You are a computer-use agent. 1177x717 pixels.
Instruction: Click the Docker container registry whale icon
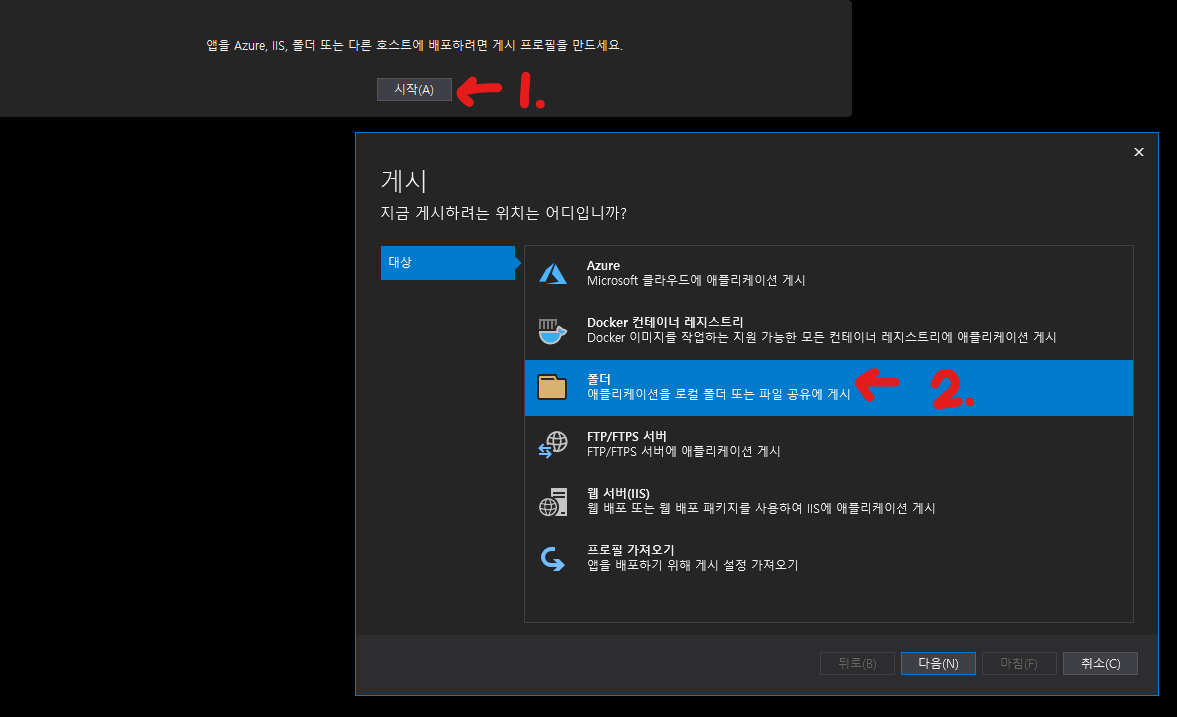coord(553,330)
